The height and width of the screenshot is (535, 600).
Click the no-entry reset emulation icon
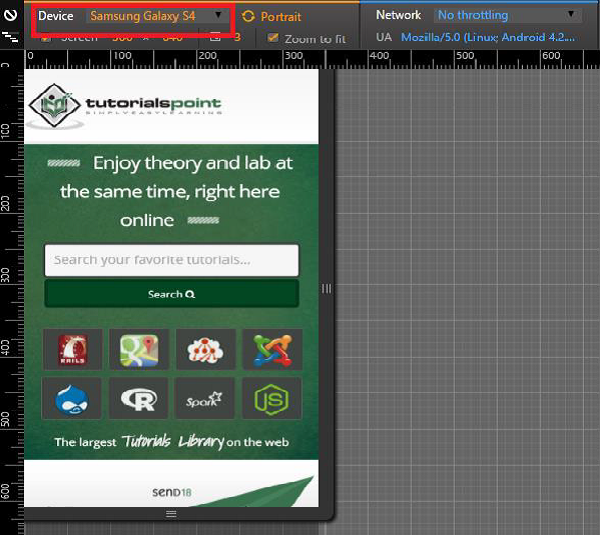coord(10,16)
